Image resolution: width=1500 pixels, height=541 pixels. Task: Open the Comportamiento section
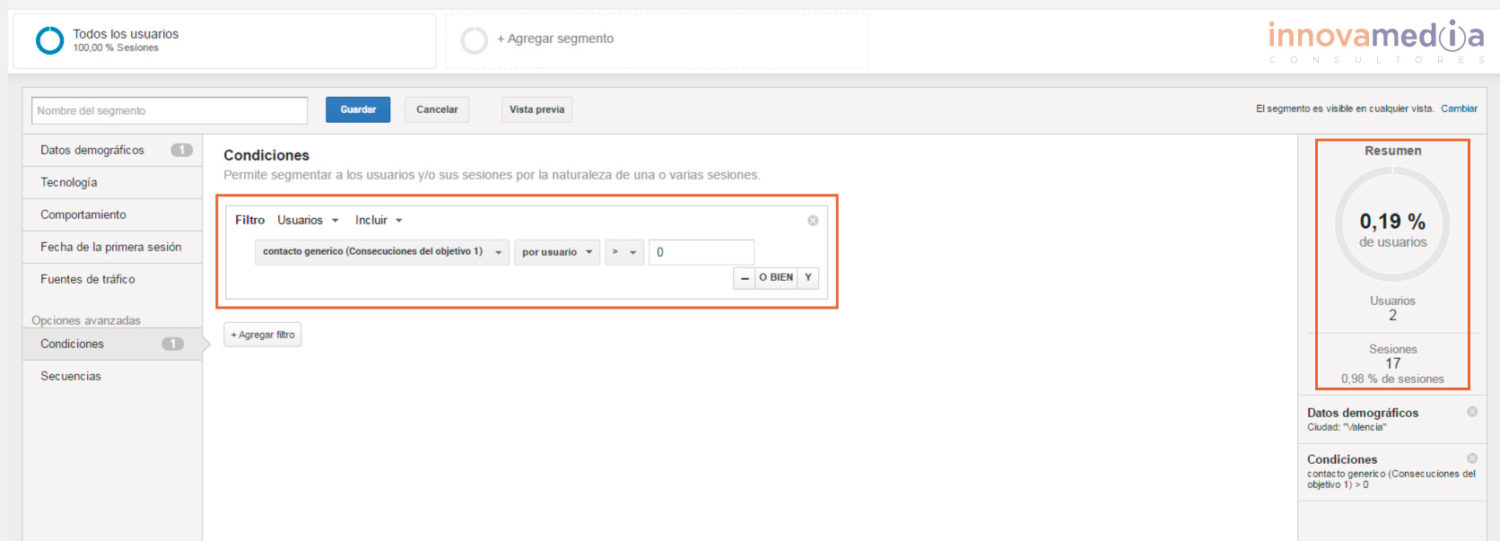[113, 215]
